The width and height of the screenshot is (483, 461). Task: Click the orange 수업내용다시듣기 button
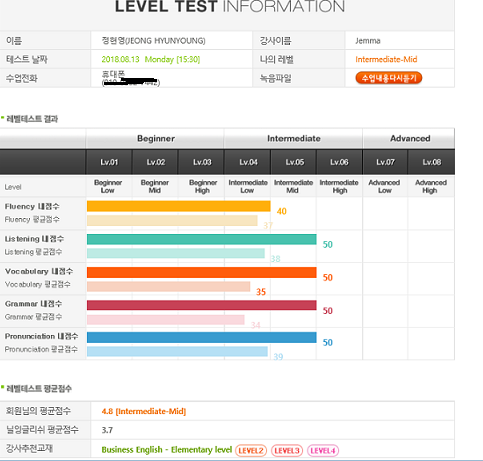(x=389, y=78)
